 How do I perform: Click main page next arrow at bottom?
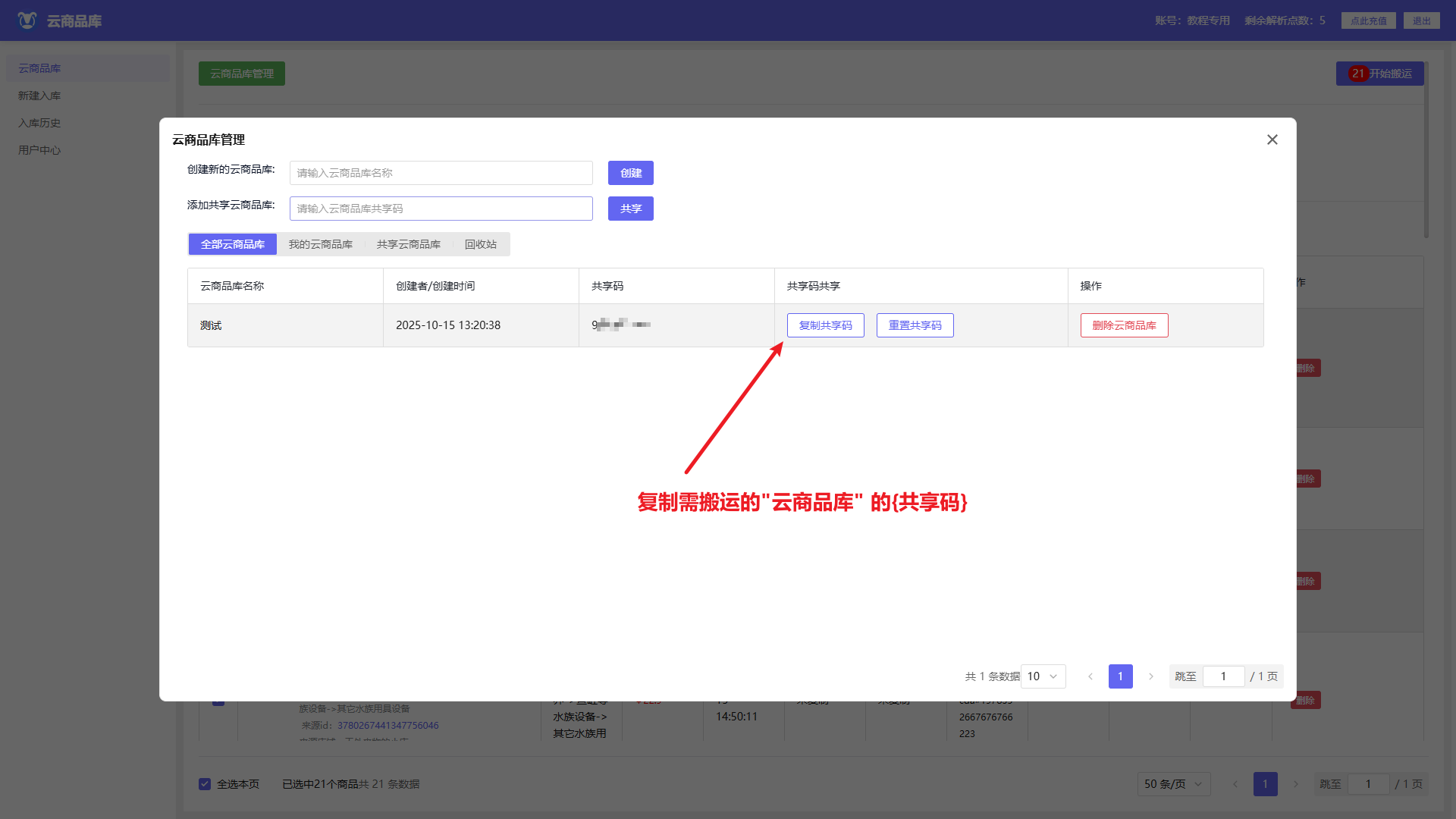[1296, 784]
